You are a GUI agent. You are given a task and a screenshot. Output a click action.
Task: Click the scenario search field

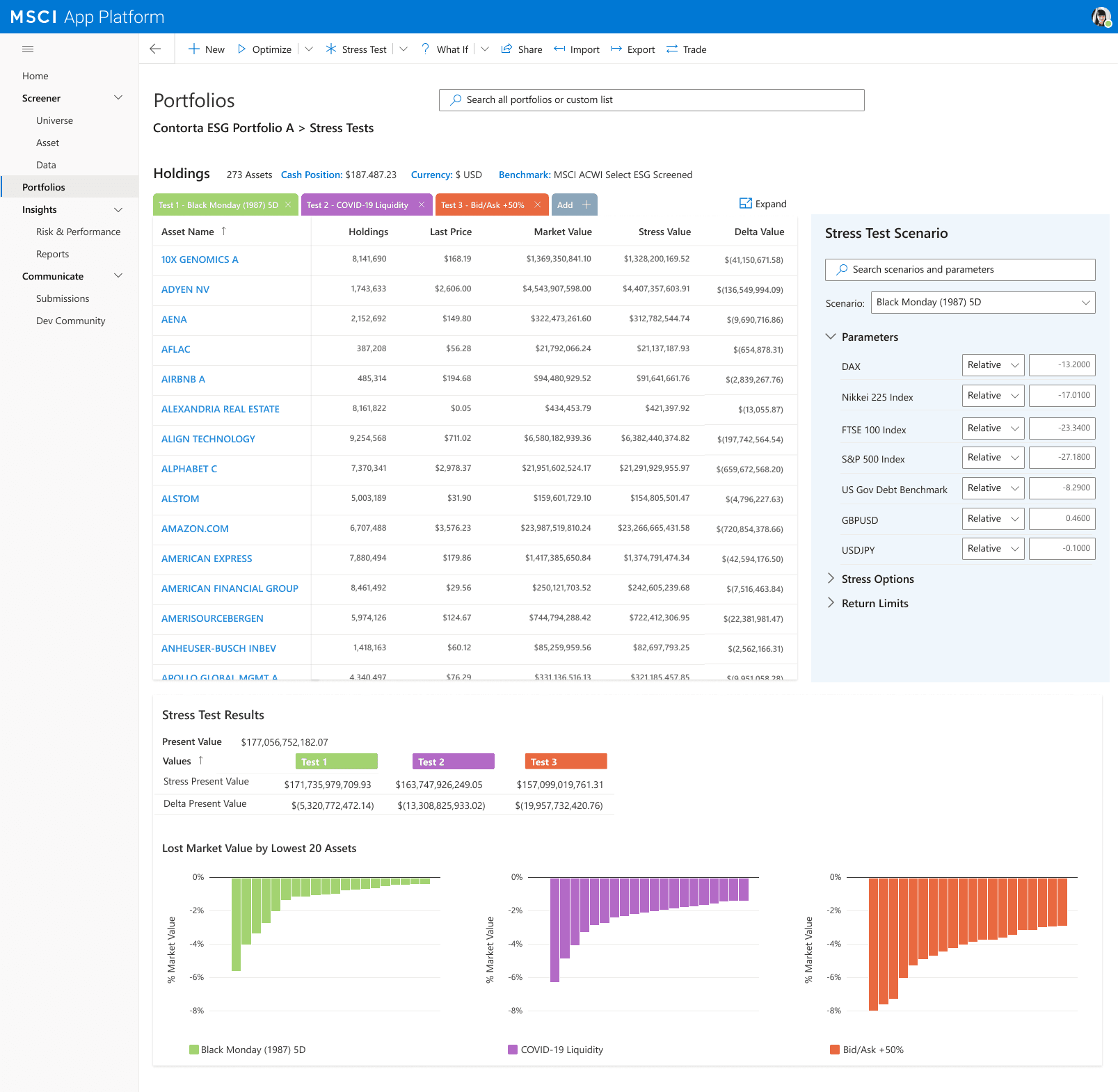[x=960, y=269]
